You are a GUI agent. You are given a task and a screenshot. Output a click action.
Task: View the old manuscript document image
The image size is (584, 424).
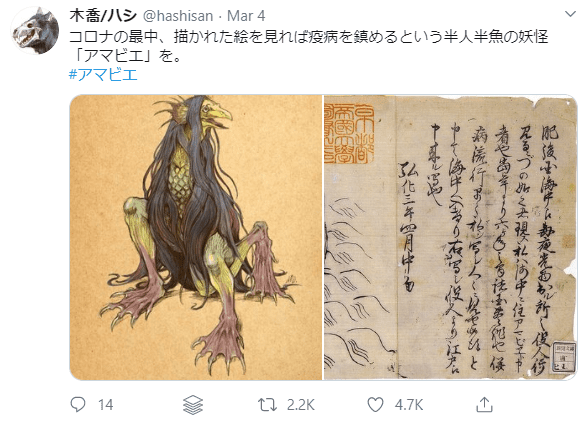click(x=450, y=237)
